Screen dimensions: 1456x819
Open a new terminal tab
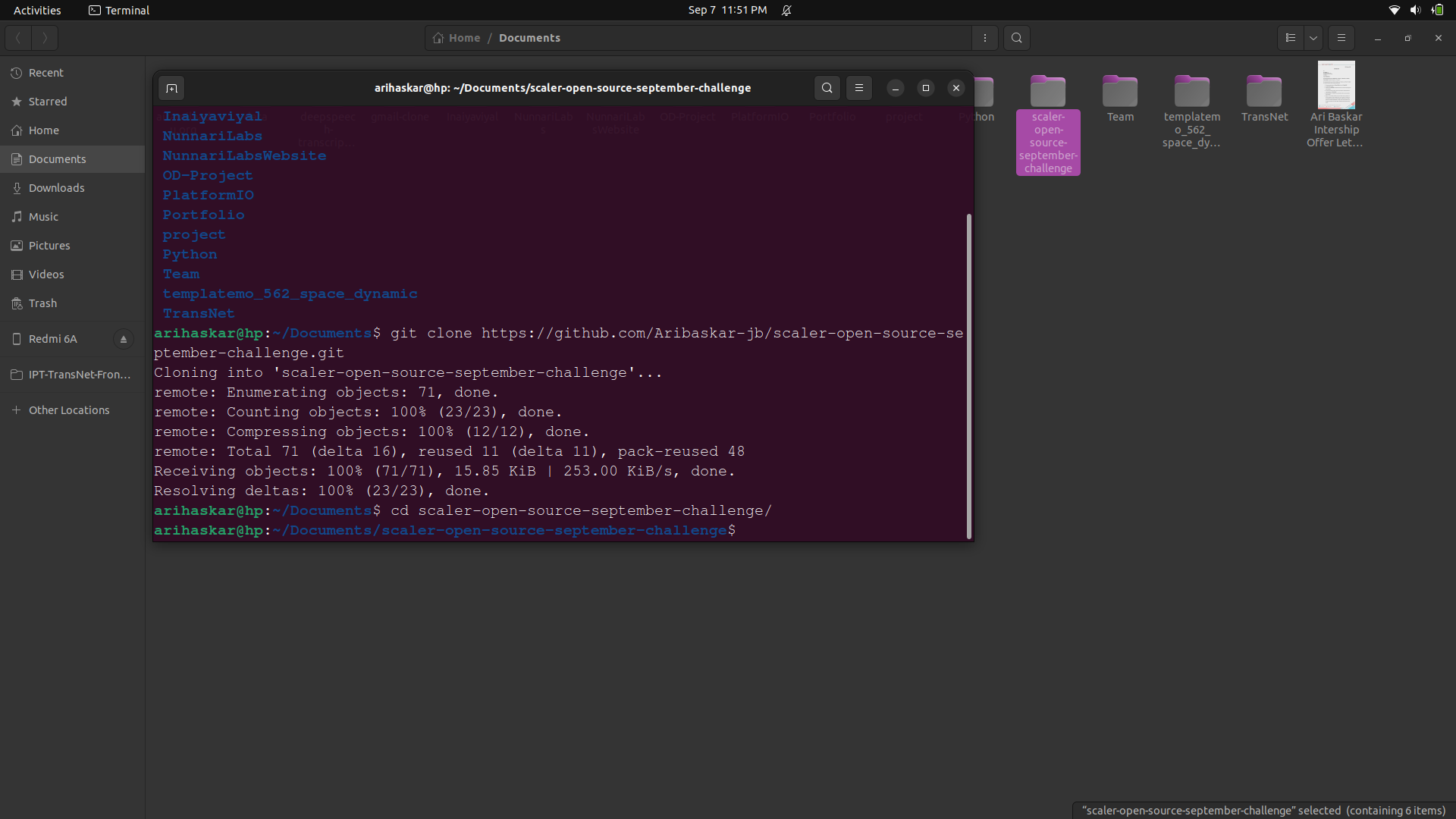[x=171, y=88]
